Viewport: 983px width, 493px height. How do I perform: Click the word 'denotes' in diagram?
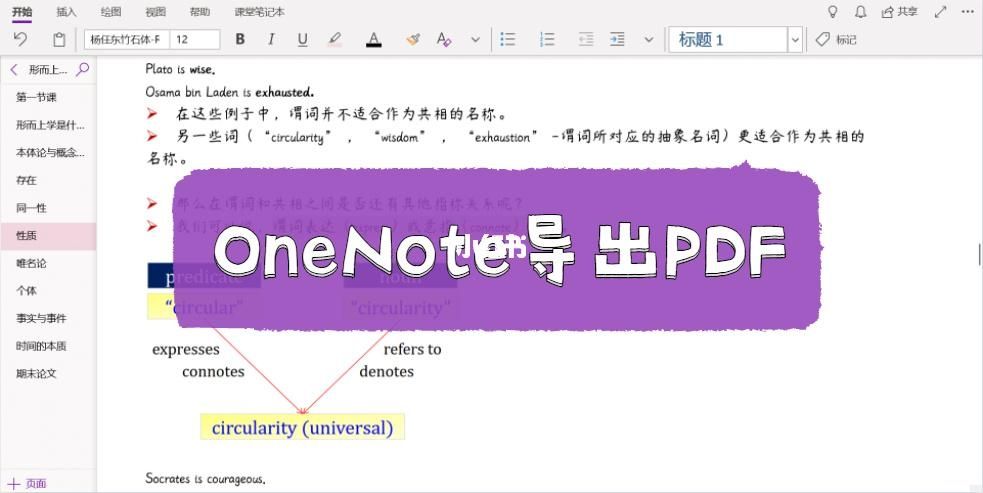coord(386,371)
